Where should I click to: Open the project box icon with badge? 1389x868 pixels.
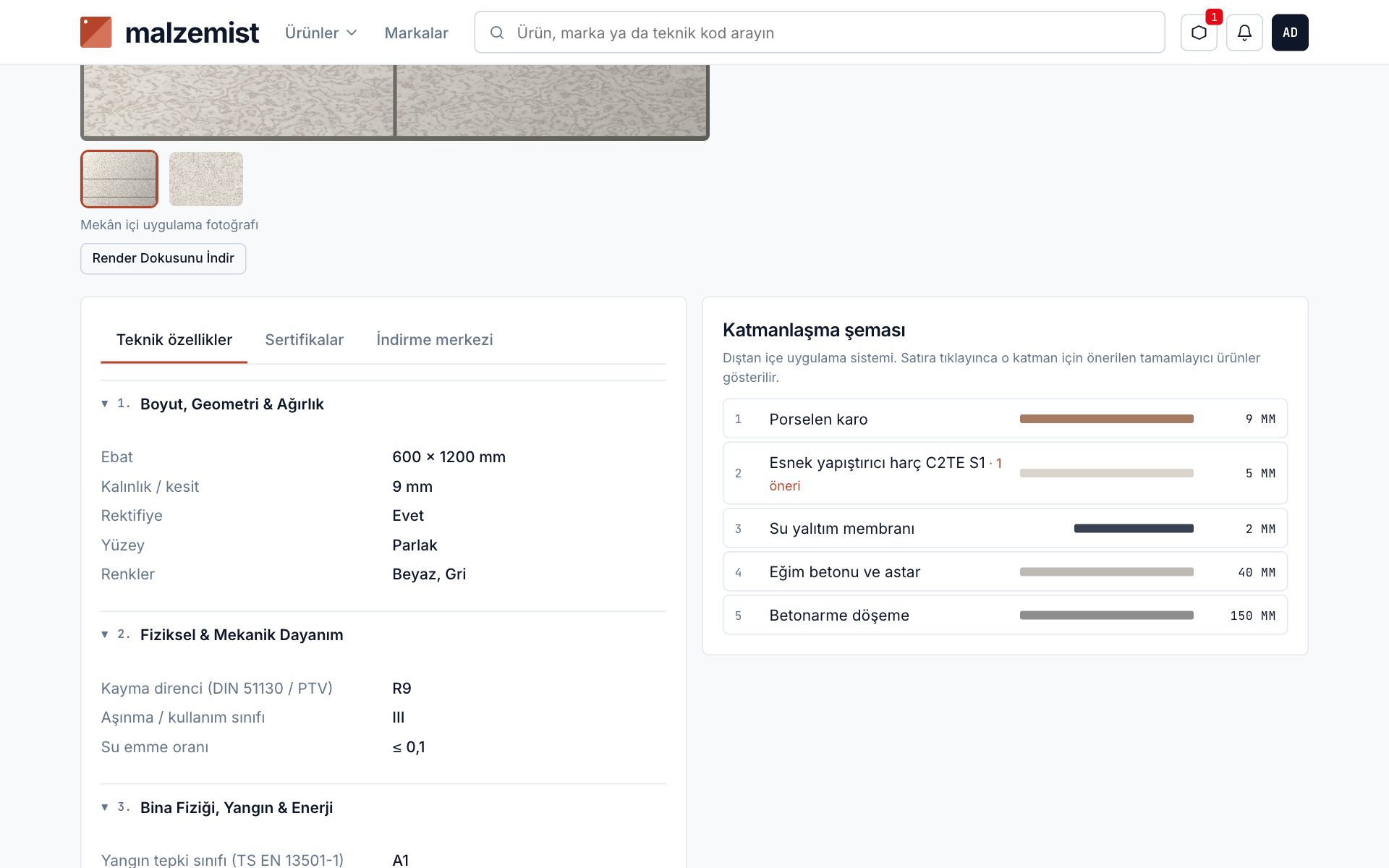pyautogui.click(x=1199, y=33)
